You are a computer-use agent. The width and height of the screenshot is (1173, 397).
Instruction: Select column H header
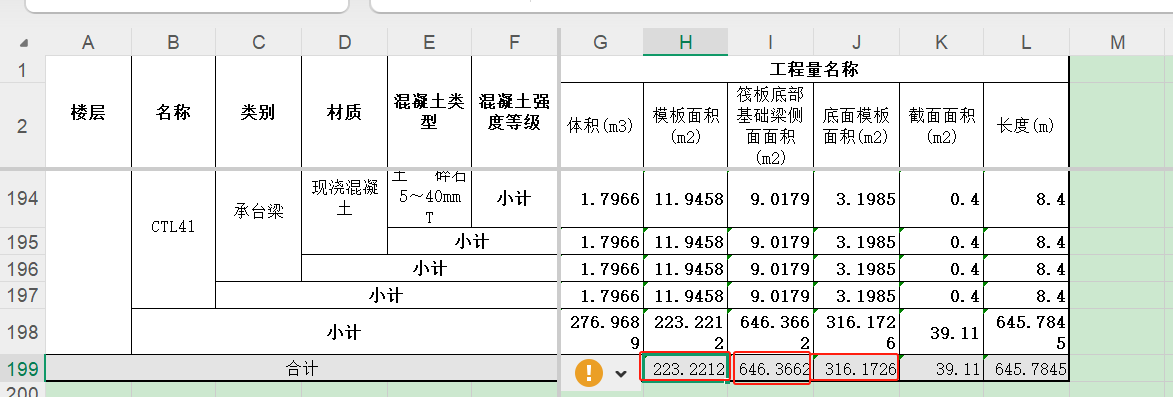(685, 43)
